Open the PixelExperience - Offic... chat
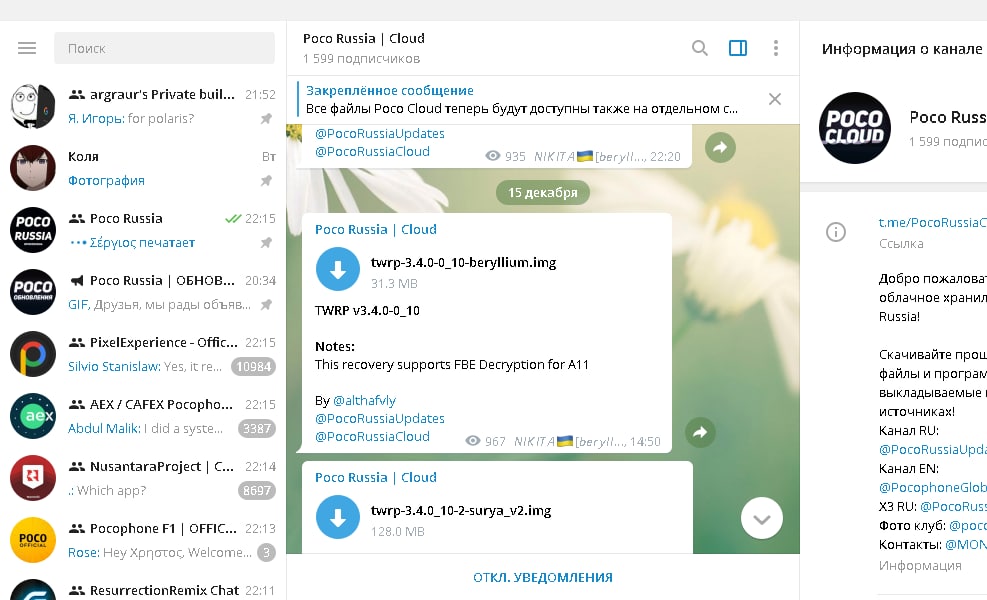The image size is (987, 600). coord(143,354)
